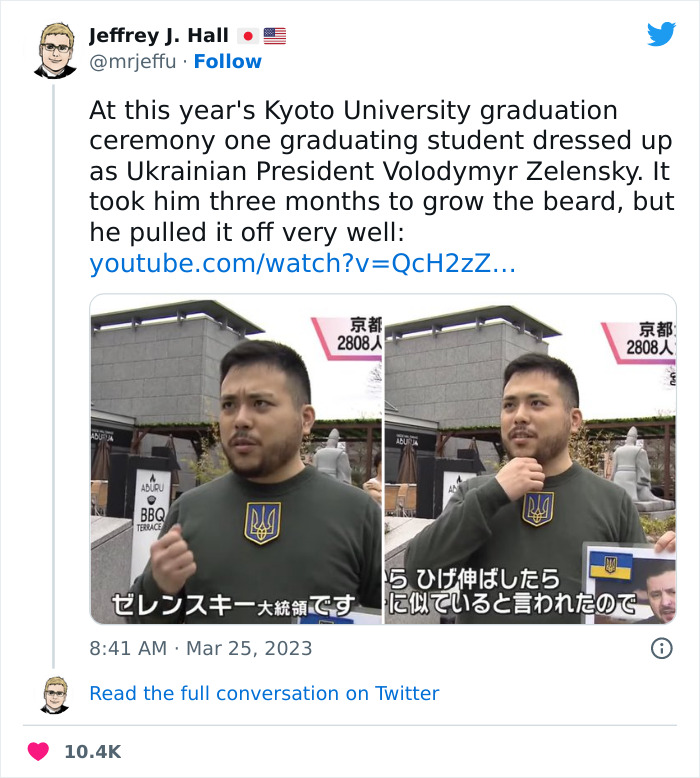Viewport: 700px width, 778px height.
Task: Like the tweet with the heart icon
Action: 37,750
